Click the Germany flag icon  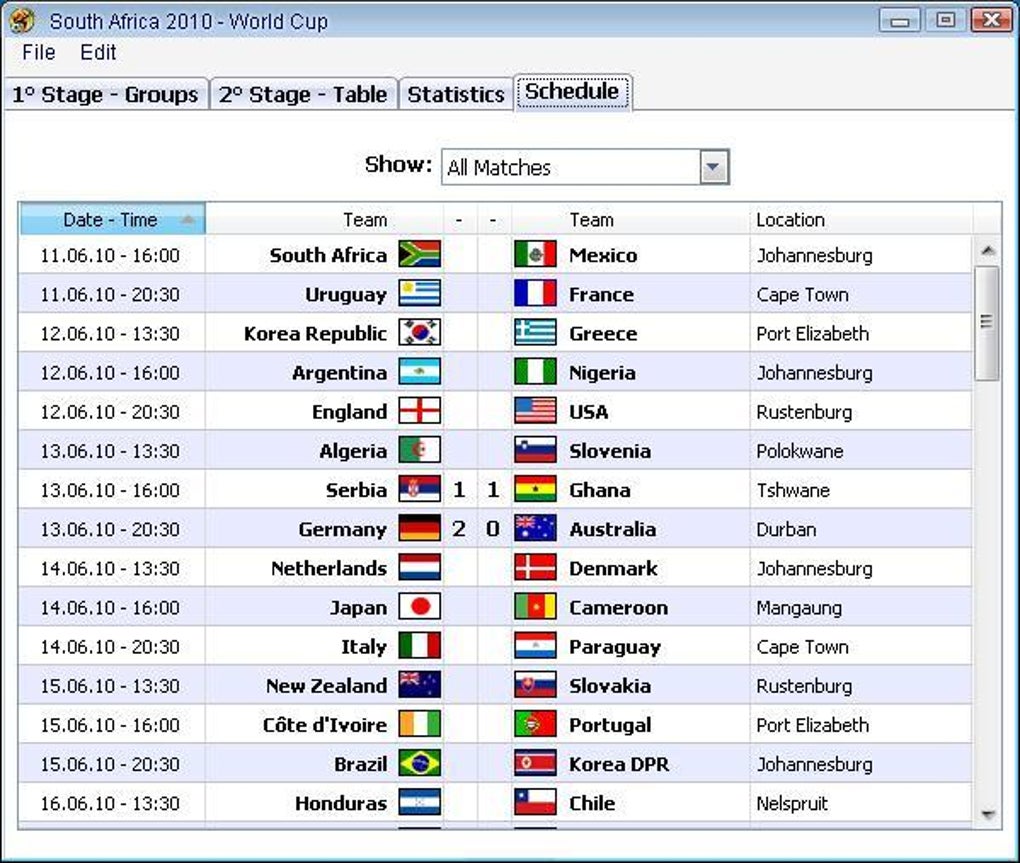419,528
